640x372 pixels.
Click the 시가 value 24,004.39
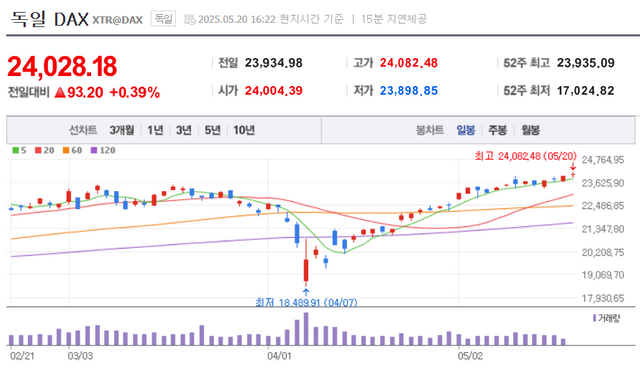273,91
